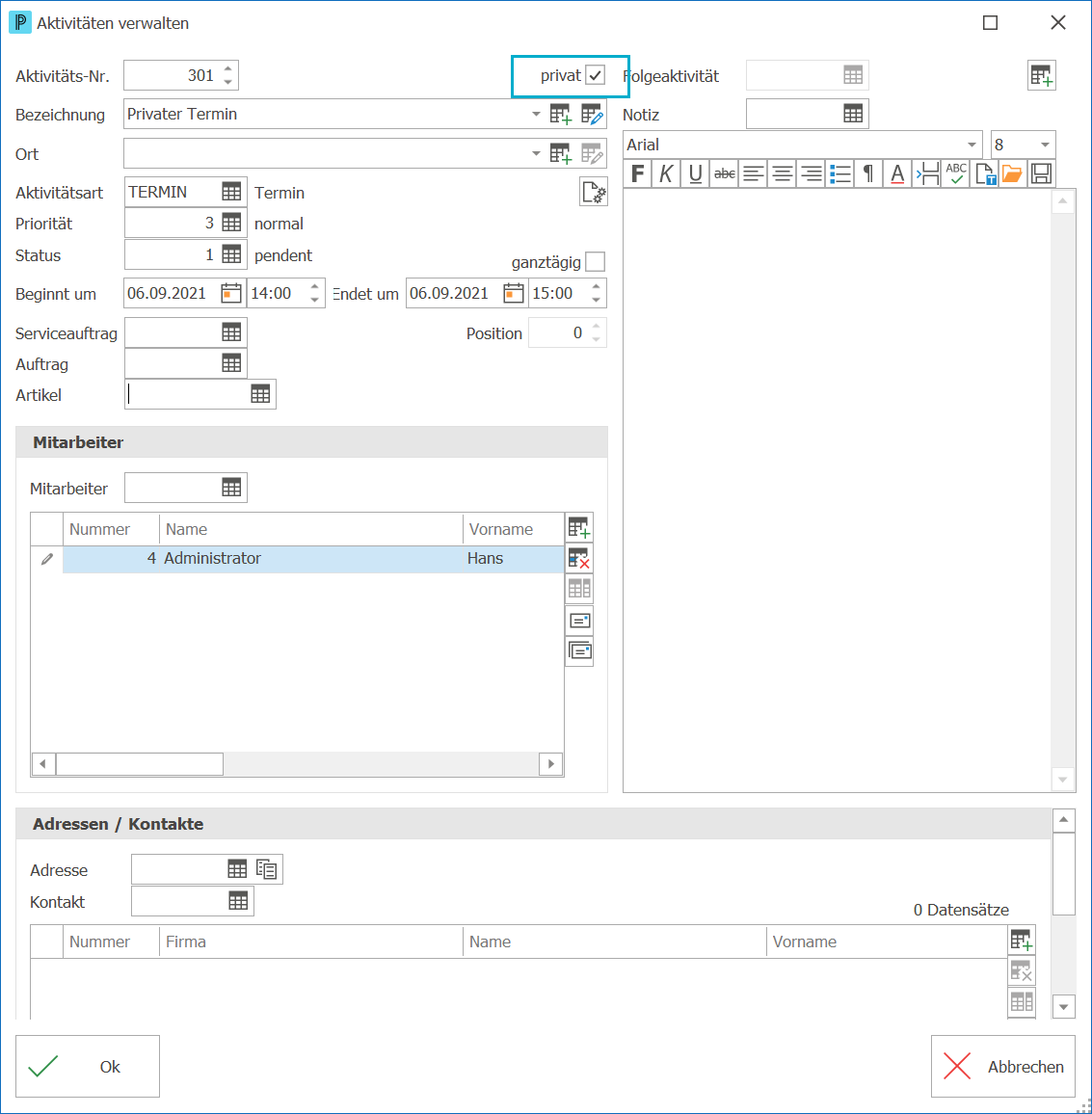Viewport: 1092px width, 1114px height.
Task: Toggle bold formatting in note editor
Action: [637, 173]
